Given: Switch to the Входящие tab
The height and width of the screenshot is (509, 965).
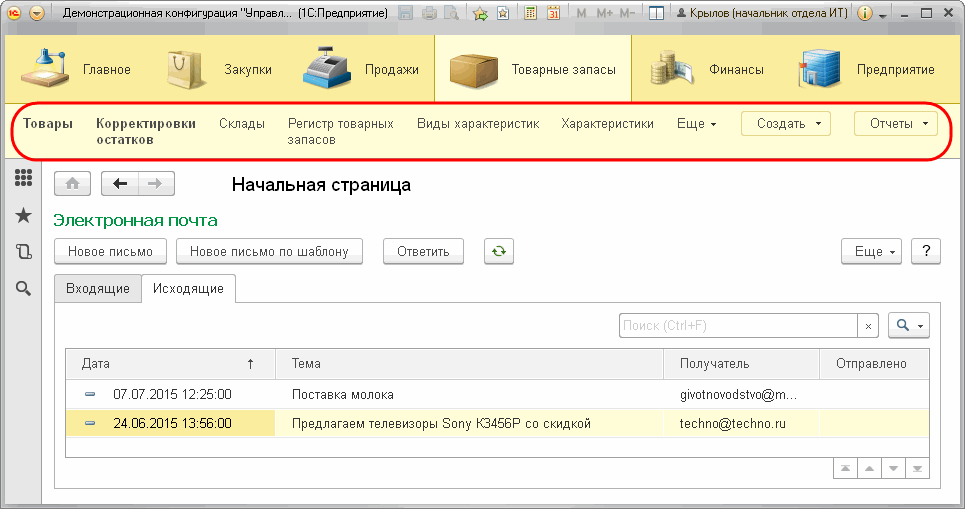Looking at the screenshot, I should coord(98,289).
